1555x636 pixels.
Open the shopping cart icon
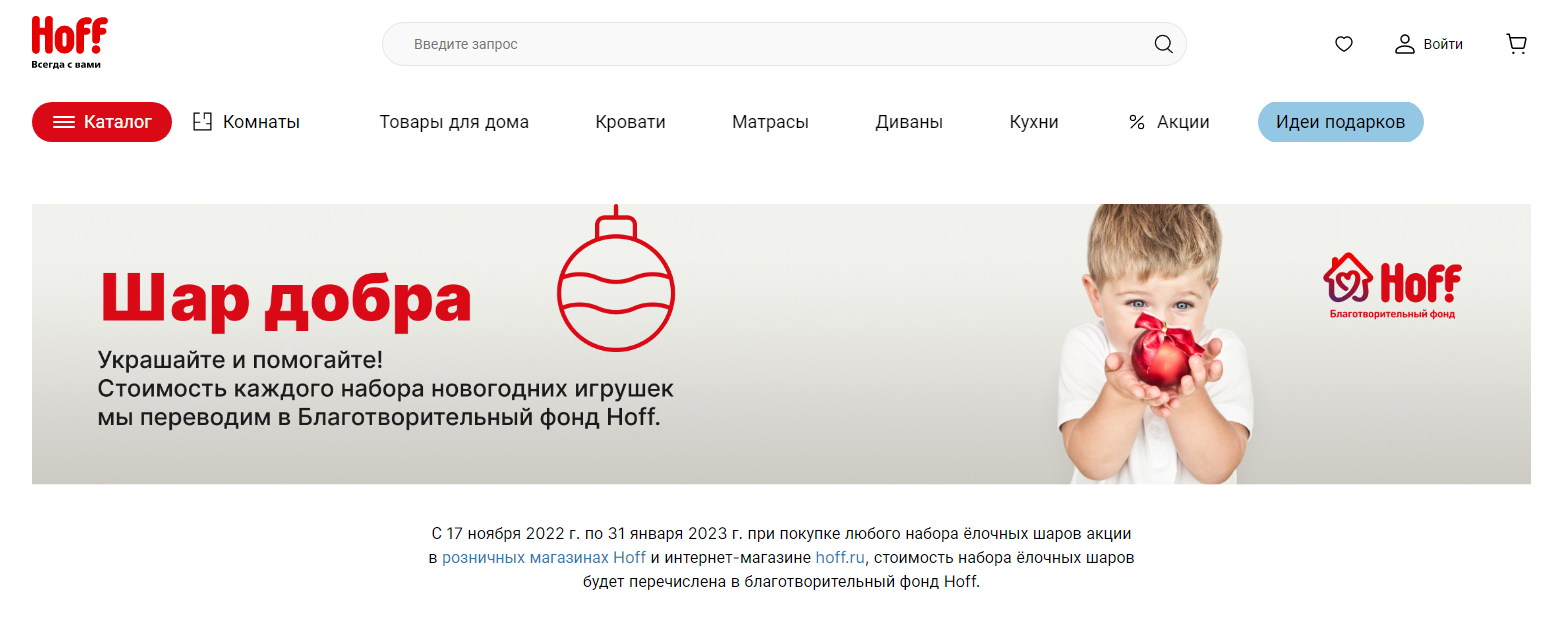point(1516,44)
